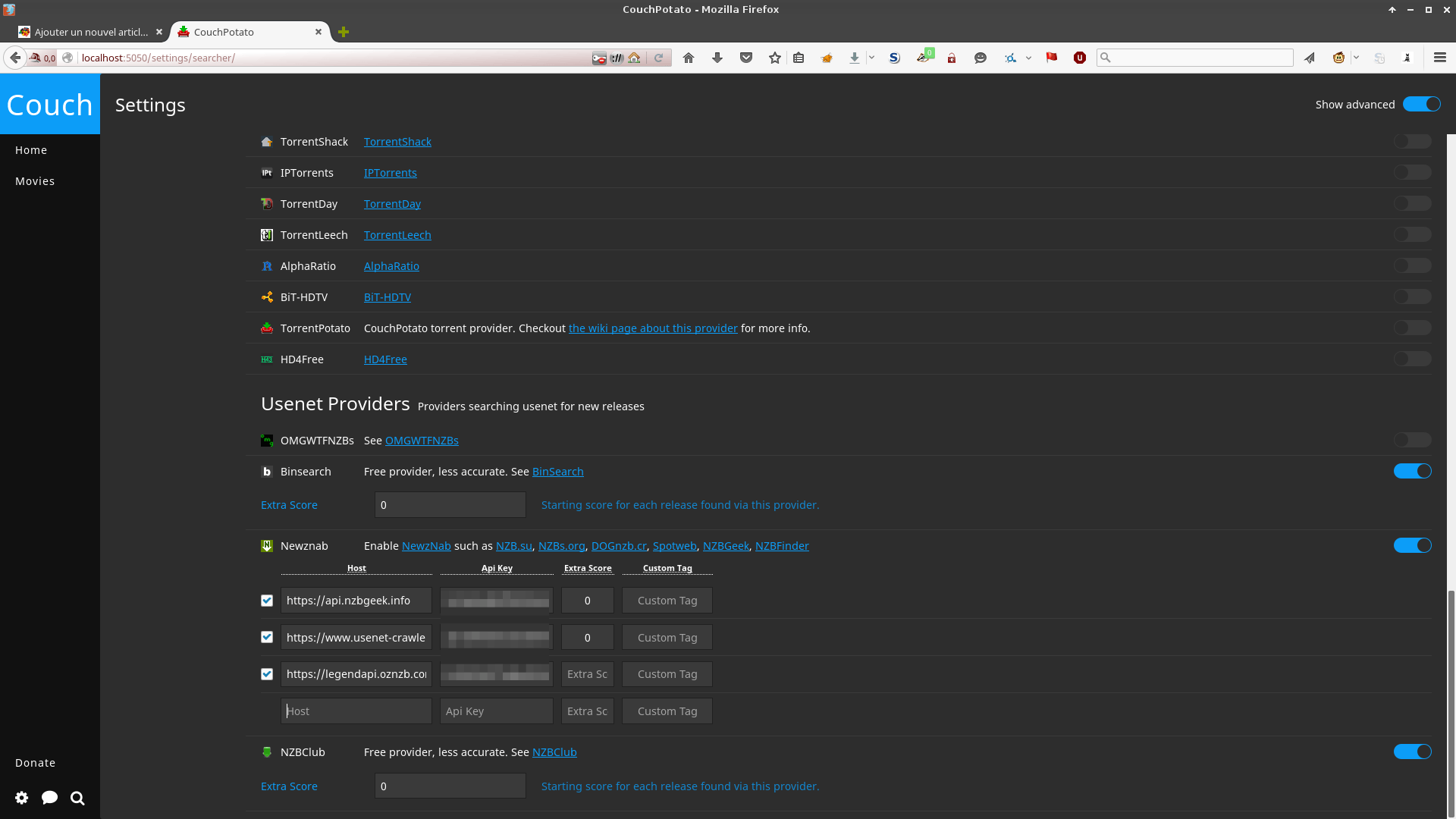Click the red flag toolbar icon
The height and width of the screenshot is (819, 1456).
point(1052,58)
